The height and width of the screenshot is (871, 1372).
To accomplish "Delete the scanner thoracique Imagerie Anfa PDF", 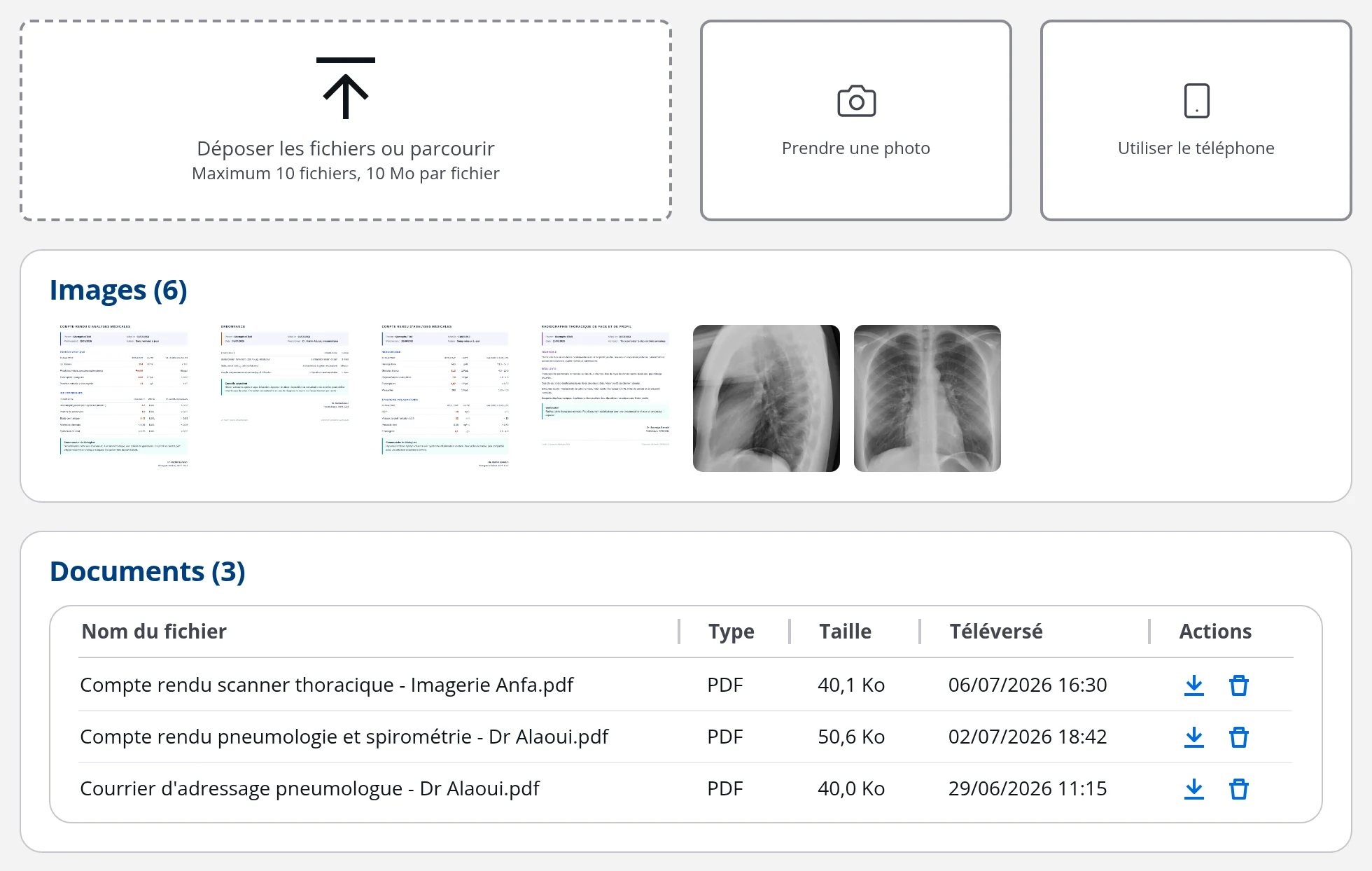I will 1239,685.
